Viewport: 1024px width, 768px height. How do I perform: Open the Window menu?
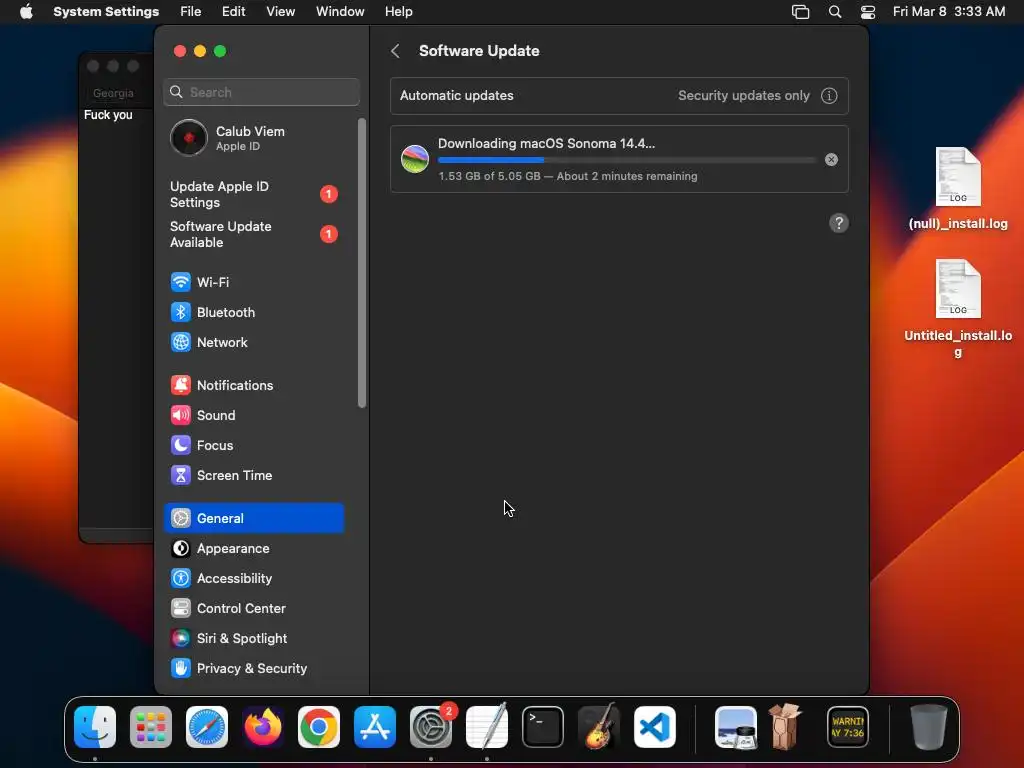340,12
